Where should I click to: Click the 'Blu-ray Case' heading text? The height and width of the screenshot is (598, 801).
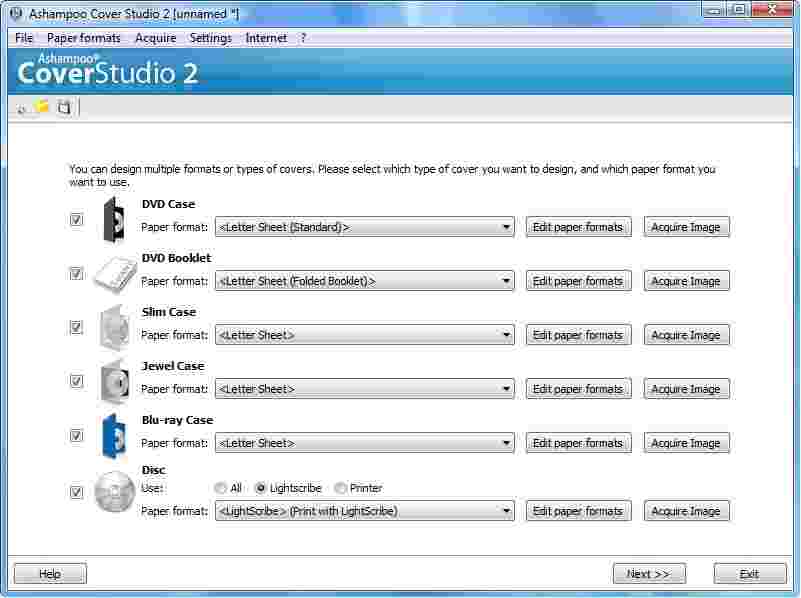pos(177,420)
